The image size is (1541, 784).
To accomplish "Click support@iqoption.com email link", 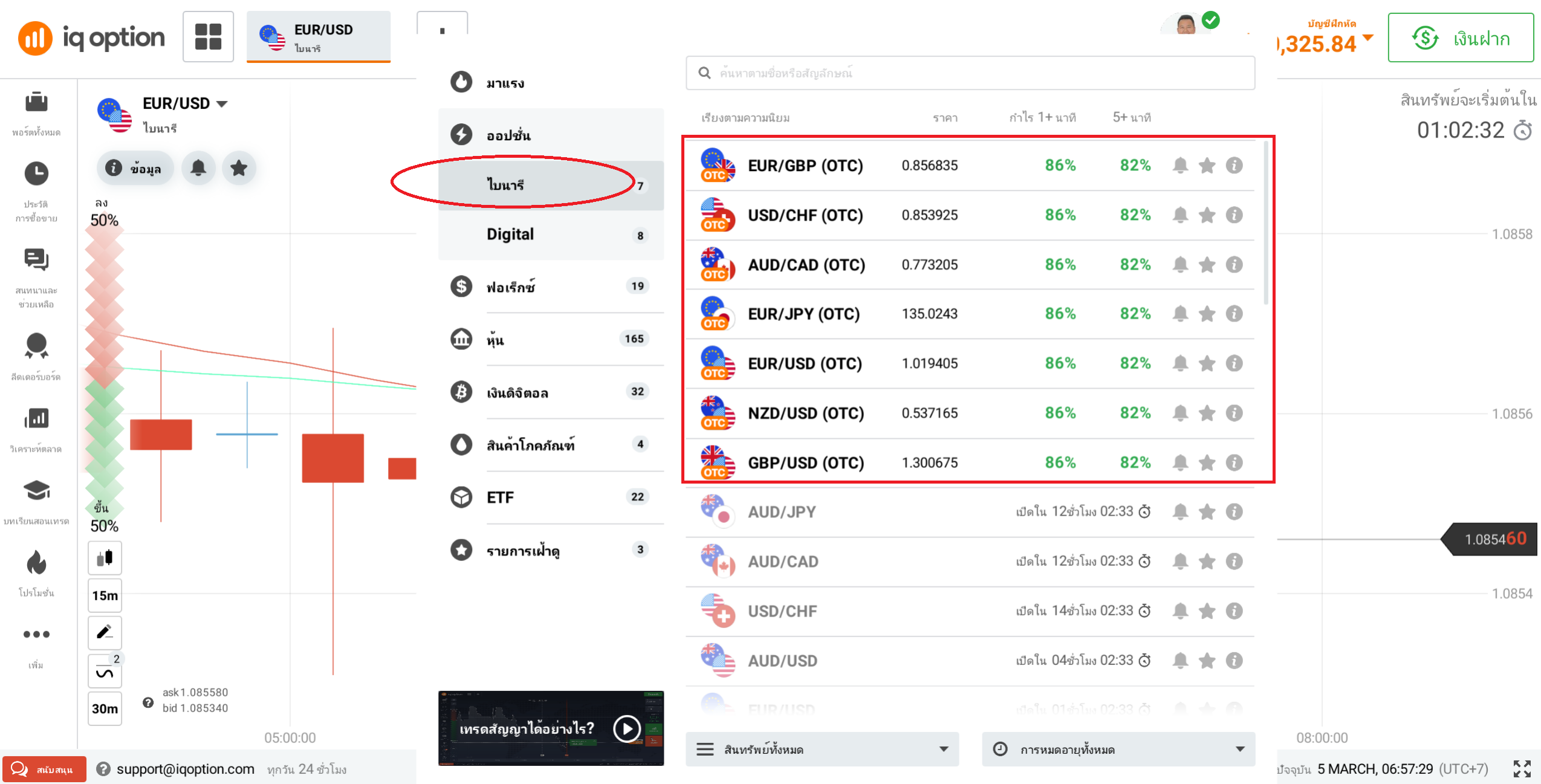I will pyautogui.click(x=185, y=769).
